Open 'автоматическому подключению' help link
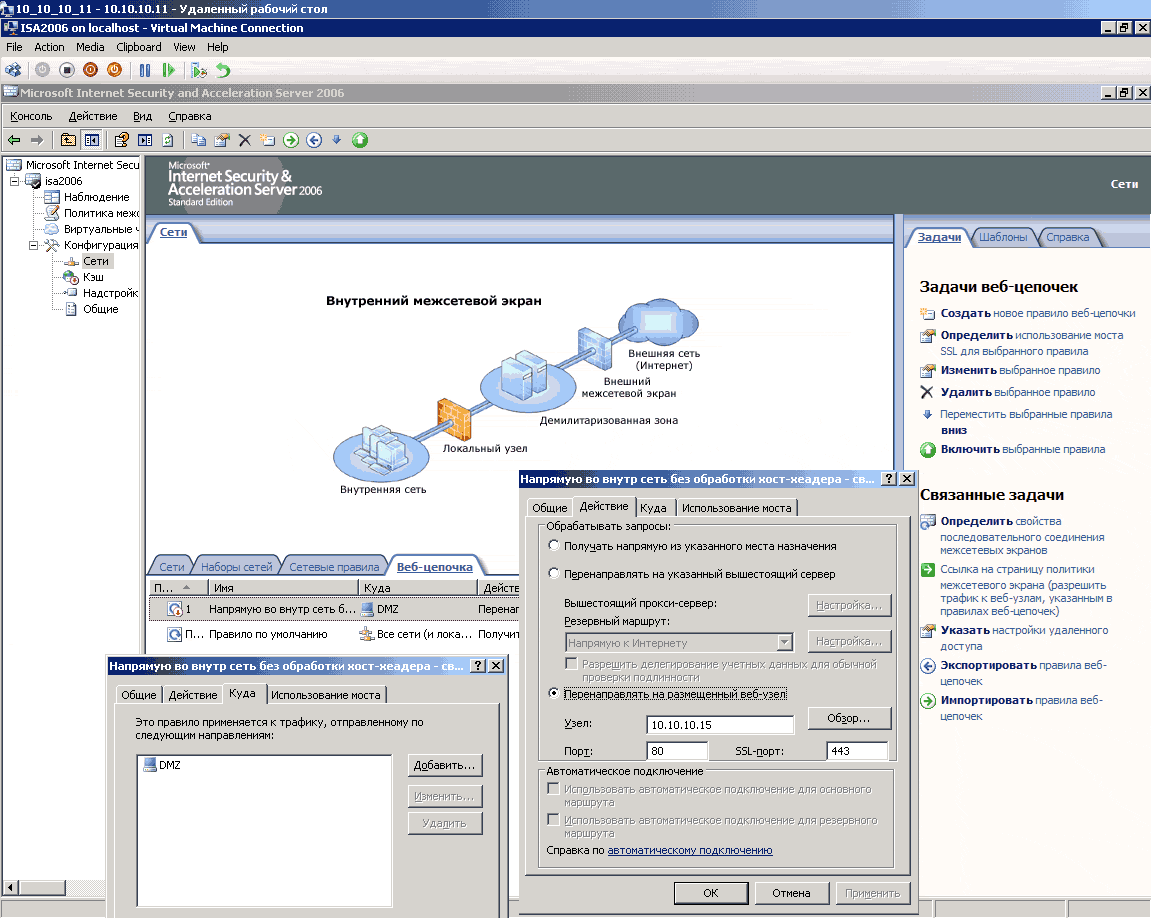 click(x=690, y=850)
